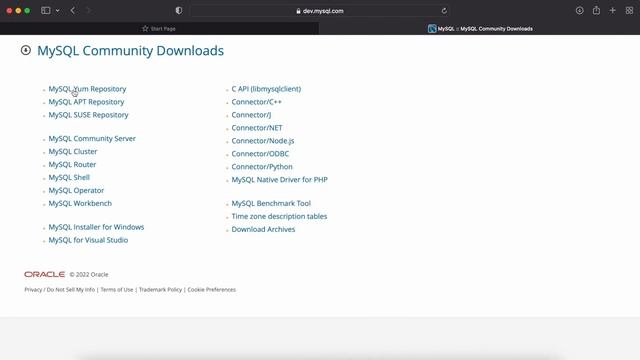Open Connector/ODBC link
This screenshot has height=360, width=640.
click(260, 154)
